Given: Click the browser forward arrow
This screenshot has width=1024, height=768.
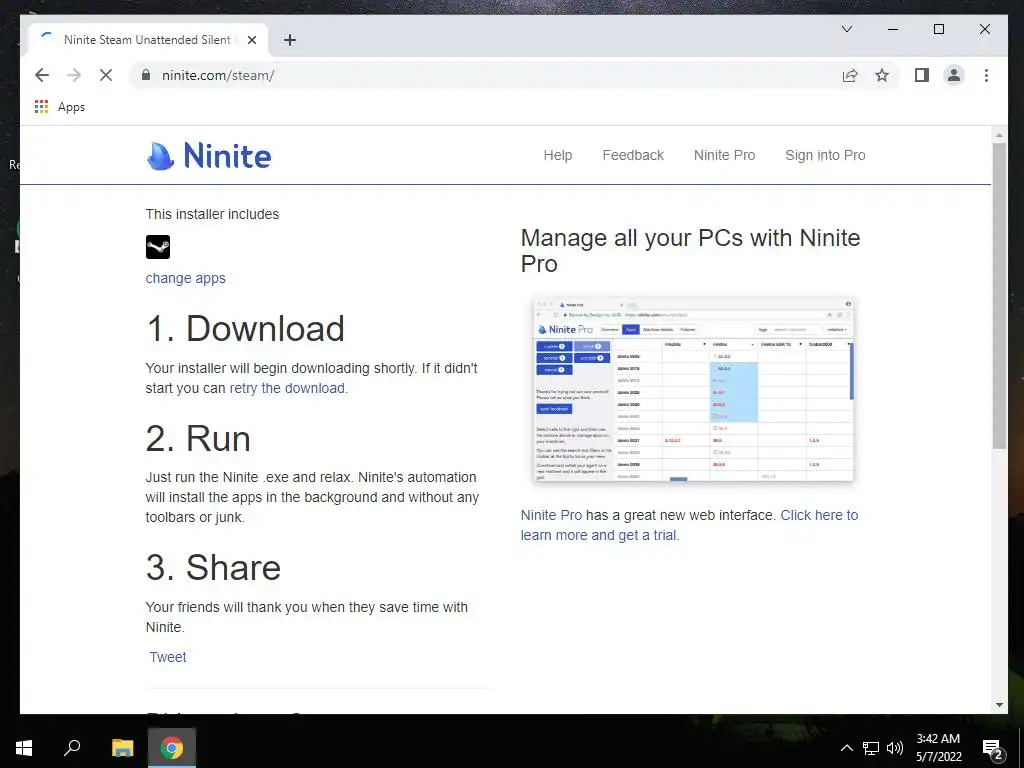Looking at the screenshot, I should tap(74, 75).
